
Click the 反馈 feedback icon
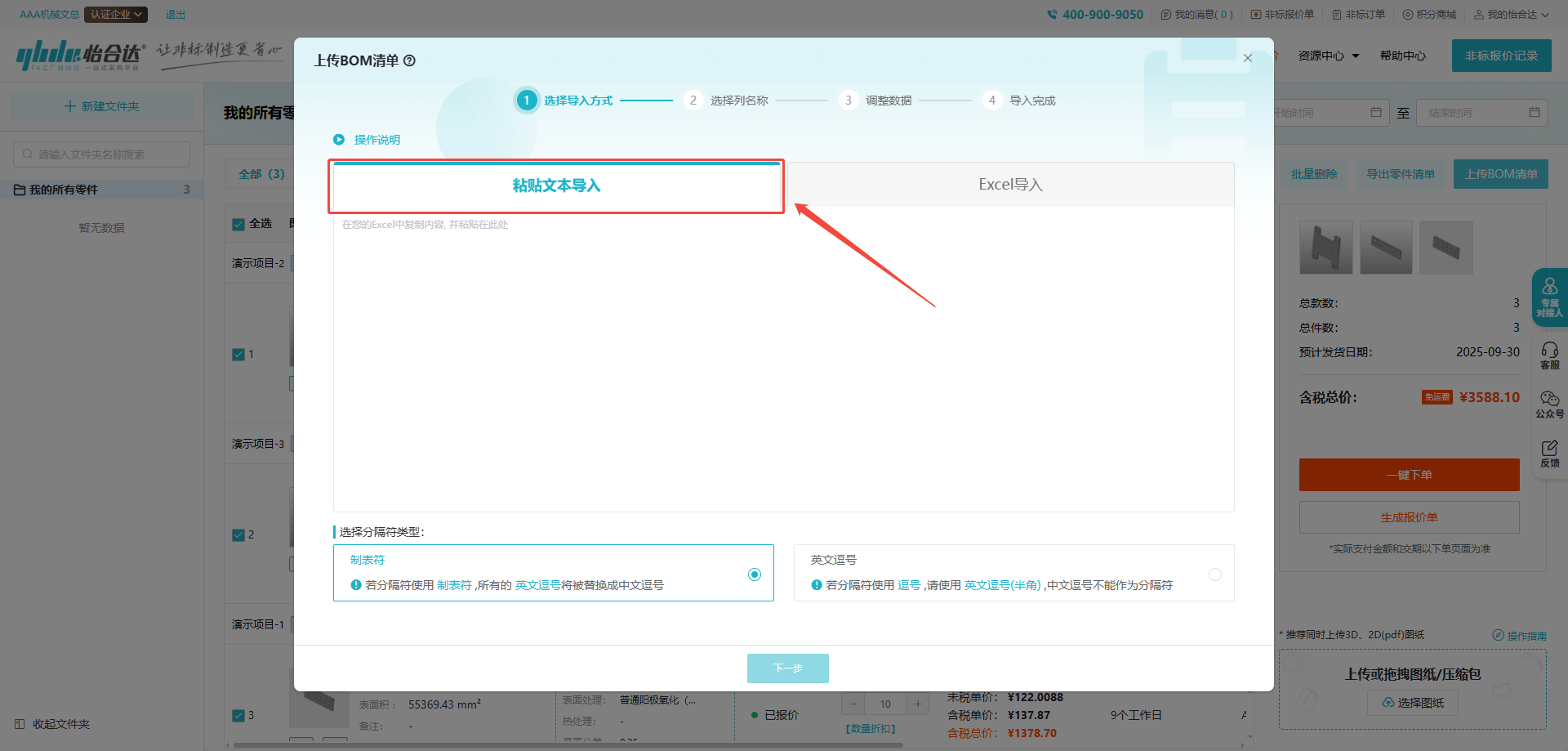pos(1549,449)
